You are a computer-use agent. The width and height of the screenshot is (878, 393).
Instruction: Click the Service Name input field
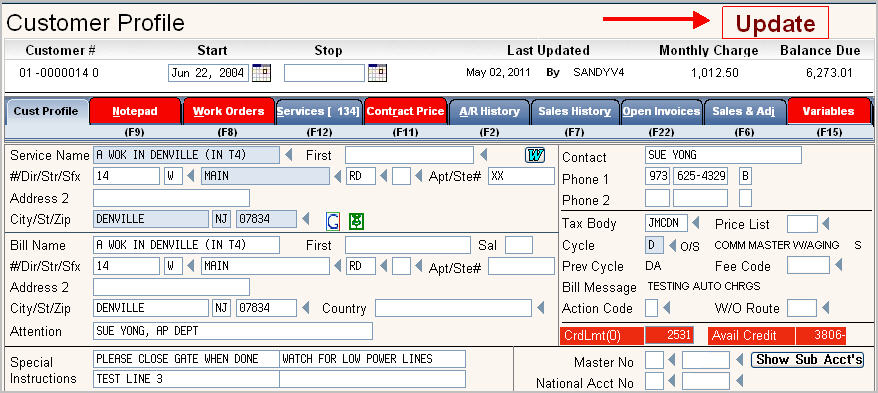pos(186,155)
